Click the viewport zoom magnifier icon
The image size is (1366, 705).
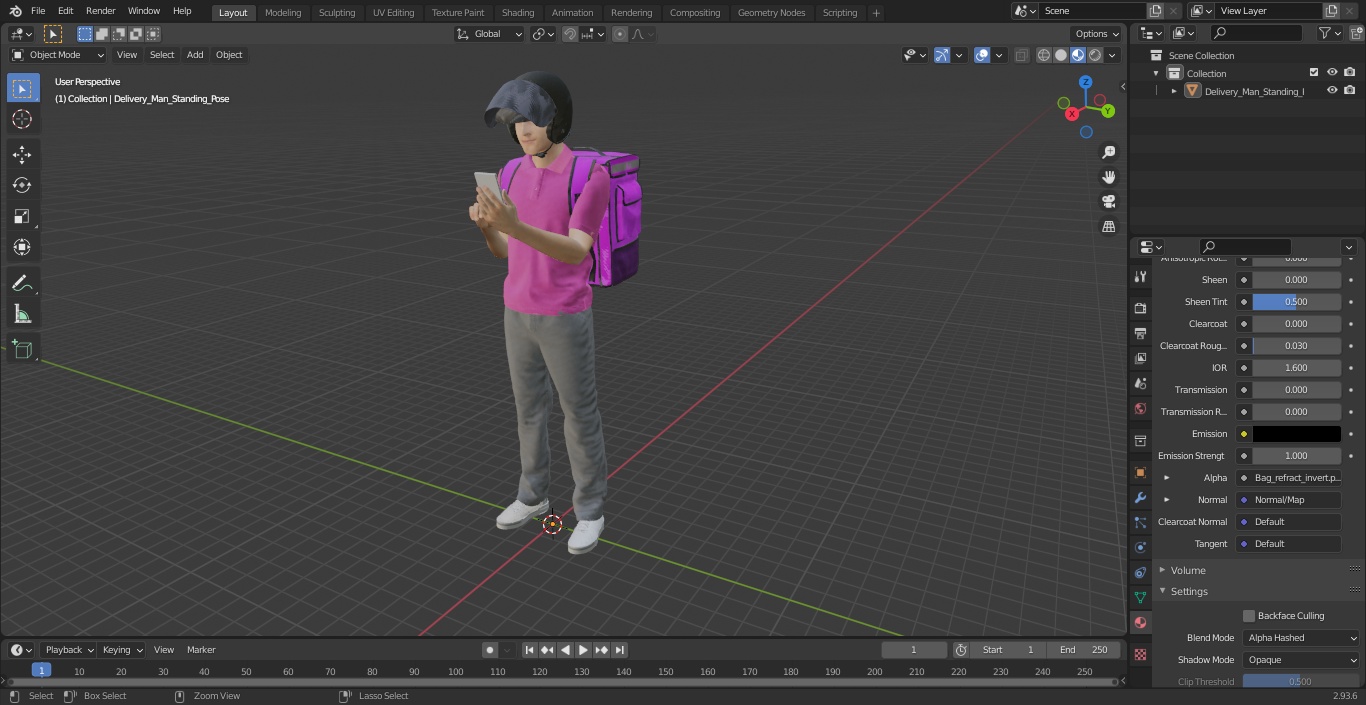point(1109,152)
